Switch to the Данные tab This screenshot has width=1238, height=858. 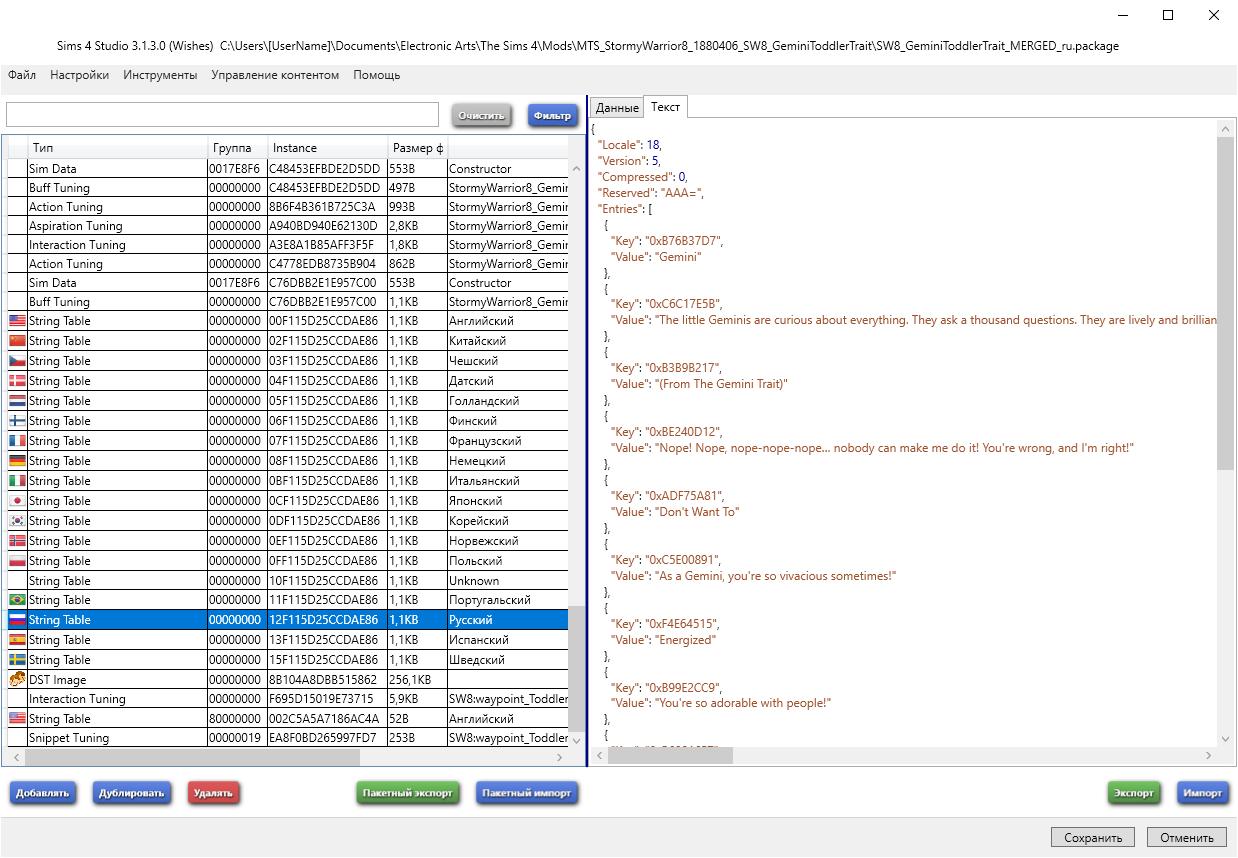(x=617, y=108)
